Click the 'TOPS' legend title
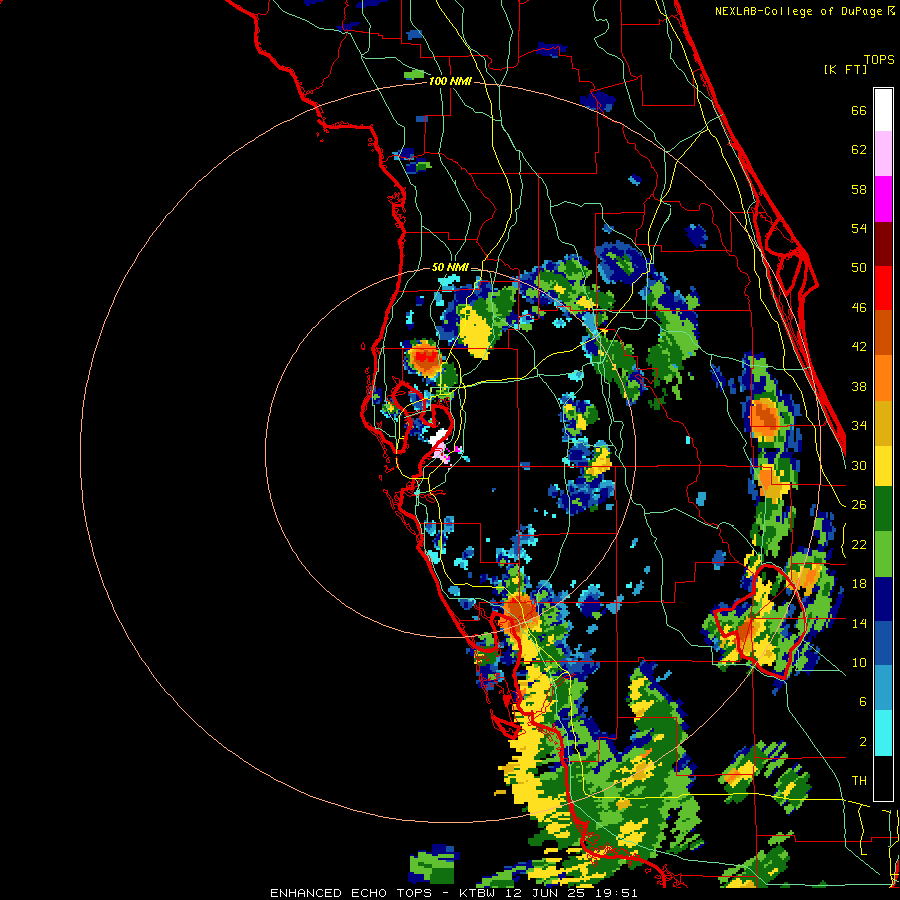 (879, 60)
